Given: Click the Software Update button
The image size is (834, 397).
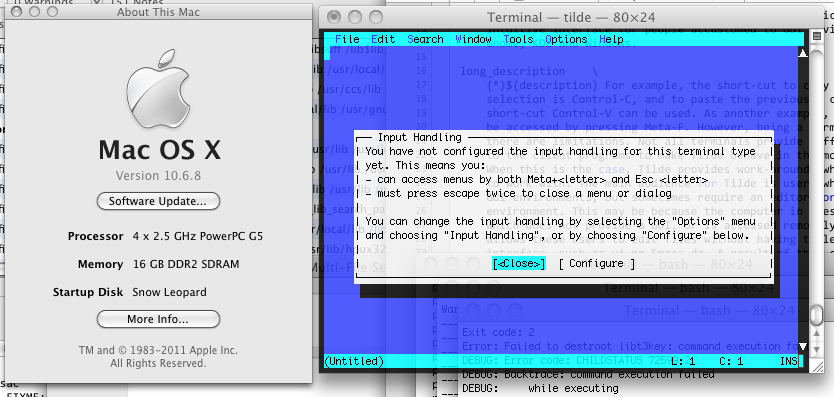Looking at the screenshot, I should pyautogui.click(x=158, y=201).
